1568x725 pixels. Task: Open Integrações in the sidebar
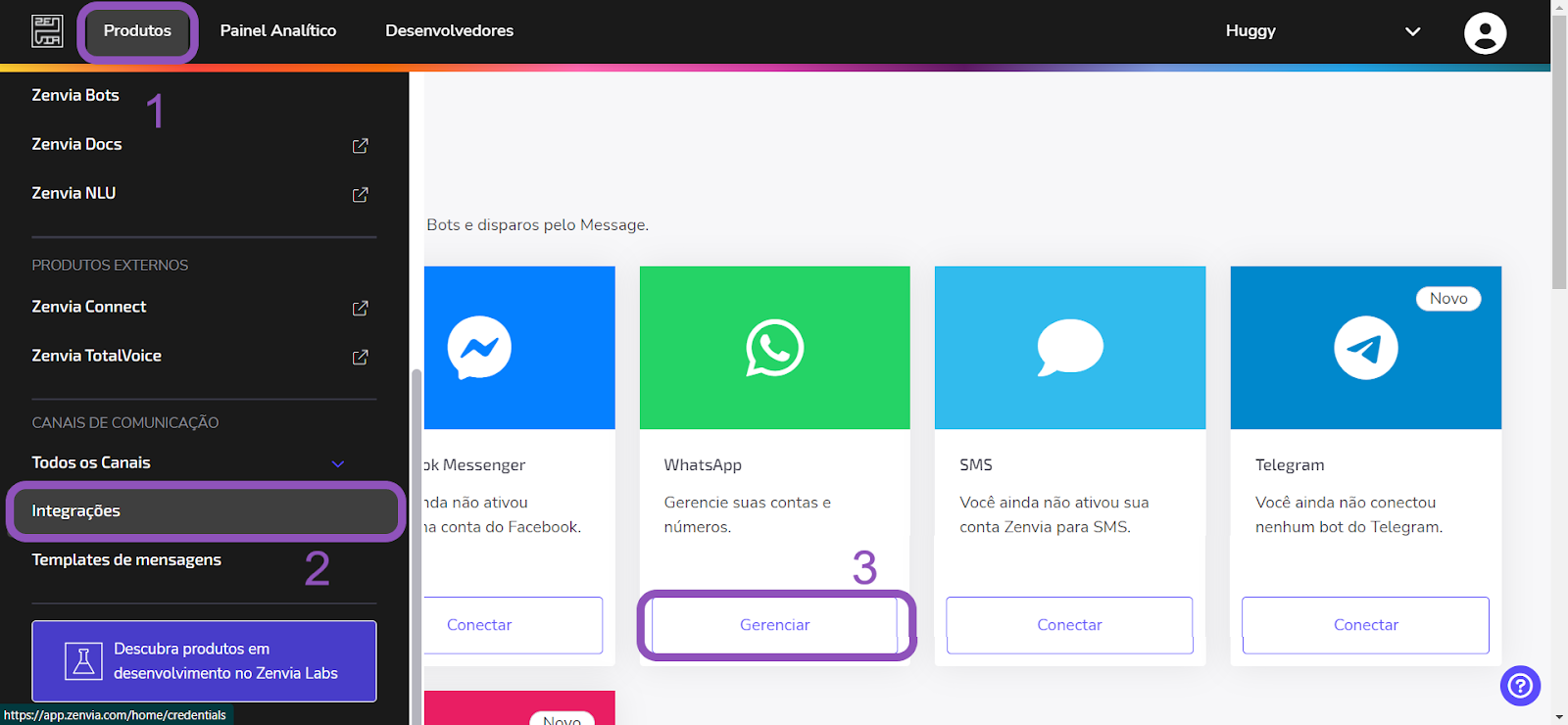click(206, 511)
